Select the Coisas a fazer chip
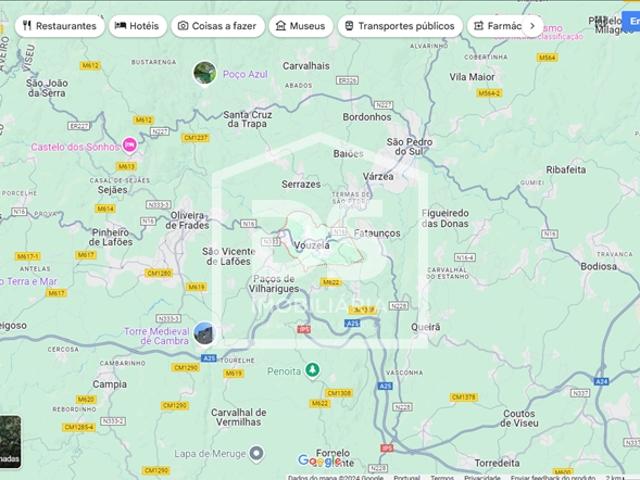Screen dimensions: 640x480 [x=217, y=26]
